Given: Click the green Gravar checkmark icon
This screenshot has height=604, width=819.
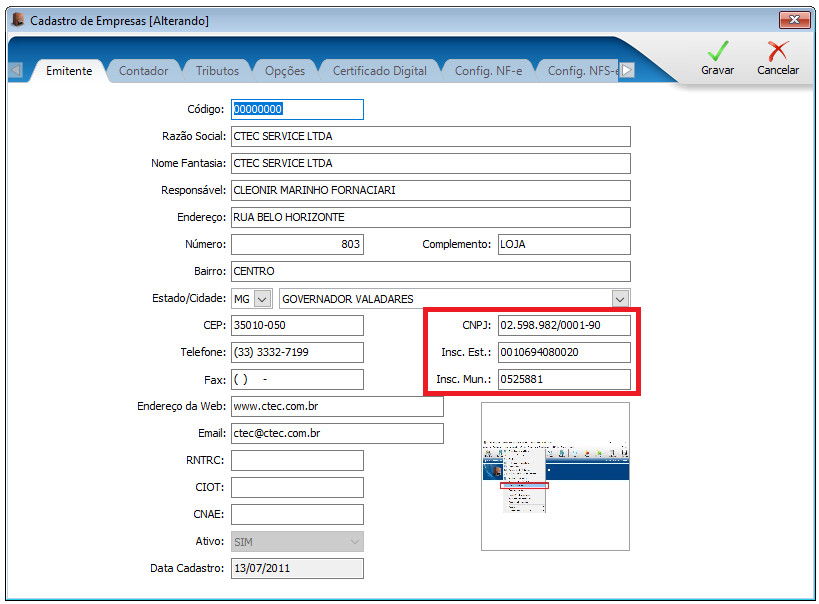Looking at the screenshot, I should [718, 51].
